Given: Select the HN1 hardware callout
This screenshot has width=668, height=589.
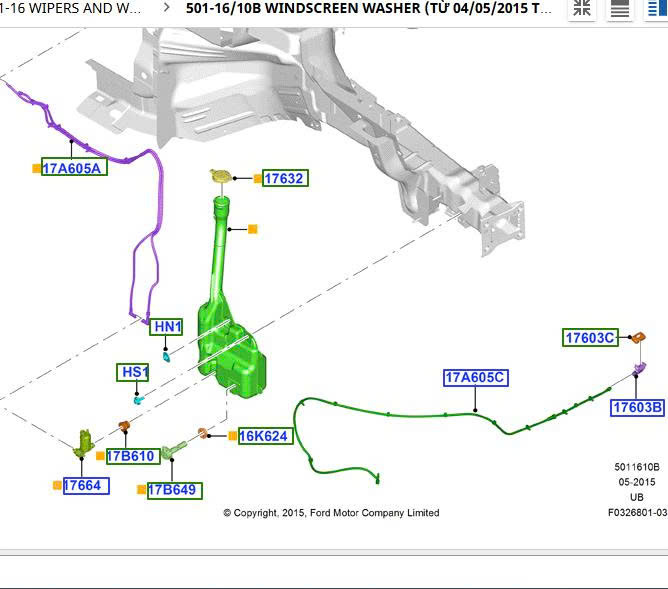Looking at the screenshot, I should coord(167,327).
